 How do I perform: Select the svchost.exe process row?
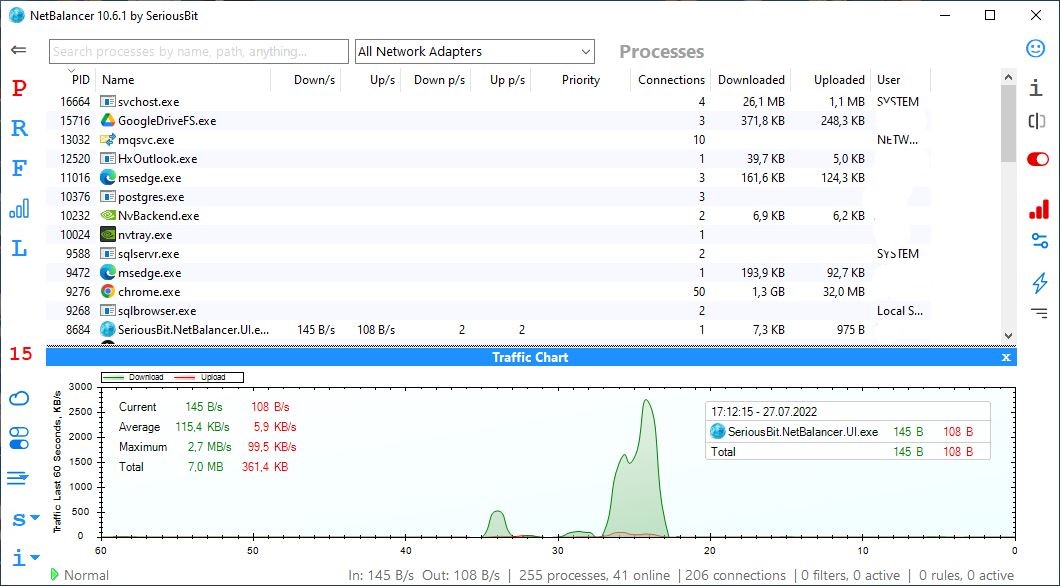click(488, 101)
